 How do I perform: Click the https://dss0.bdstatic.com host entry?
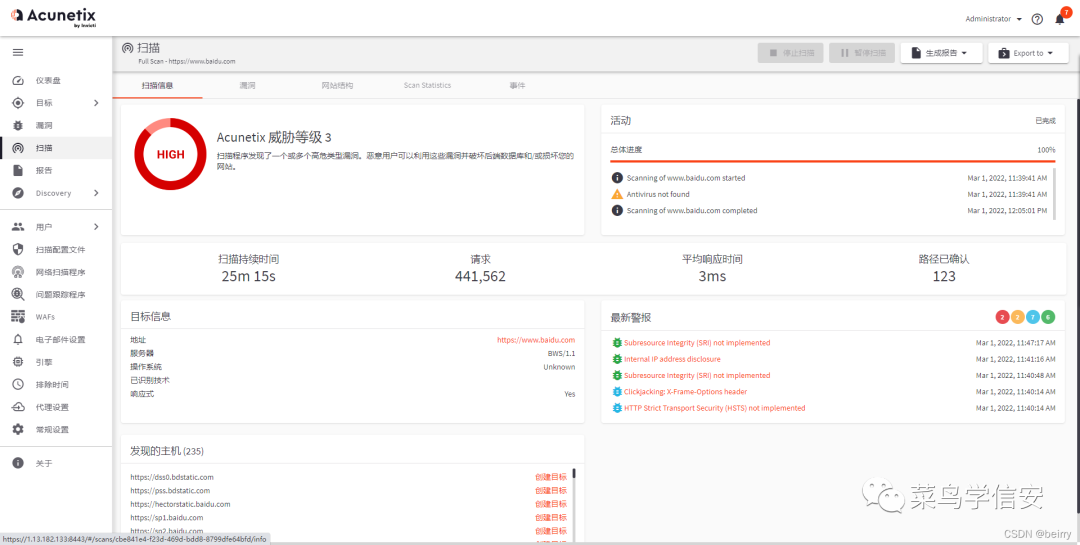pyautogui.click(x=172, y=477)
